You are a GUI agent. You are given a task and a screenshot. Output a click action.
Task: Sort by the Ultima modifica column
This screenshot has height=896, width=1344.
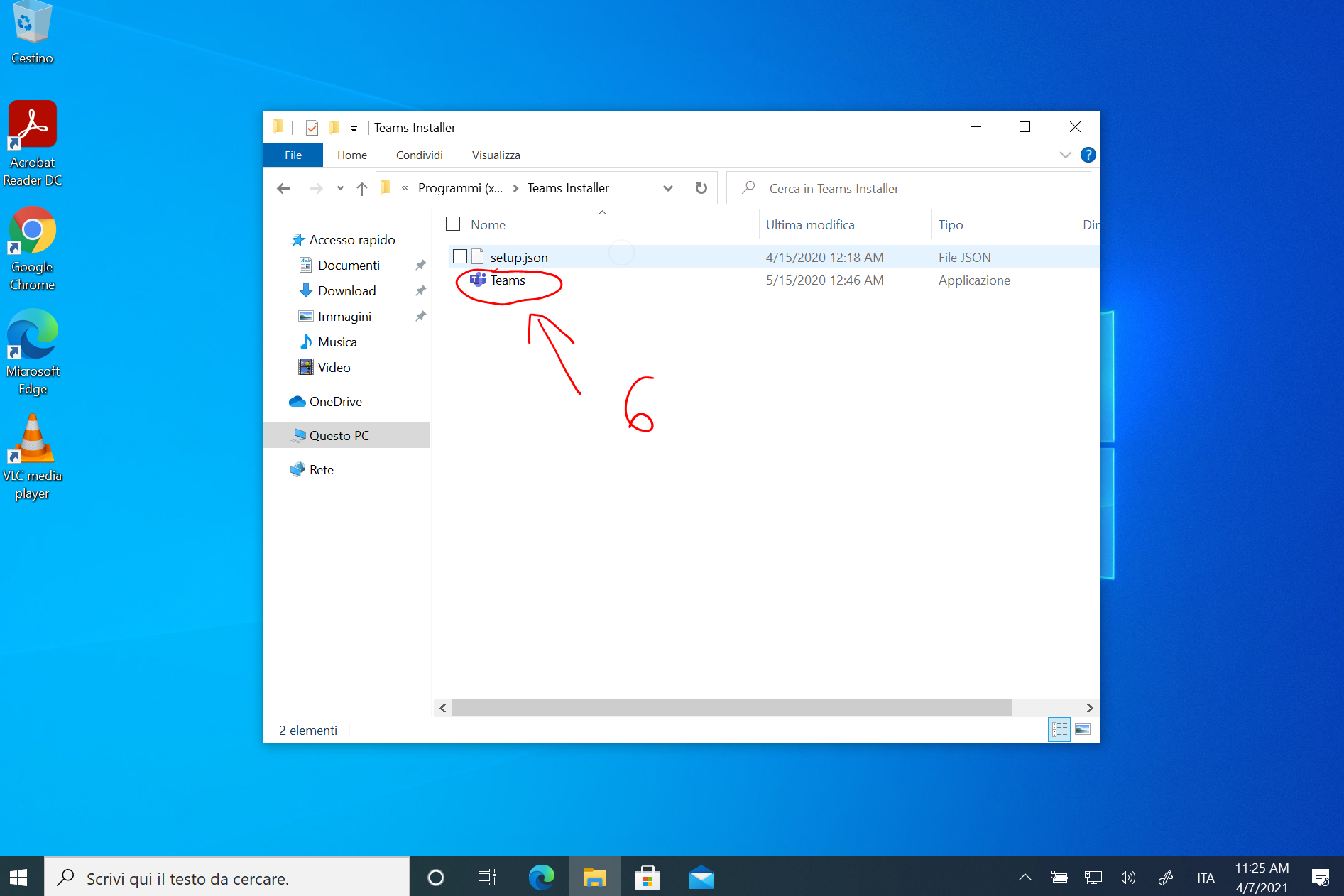810,224
